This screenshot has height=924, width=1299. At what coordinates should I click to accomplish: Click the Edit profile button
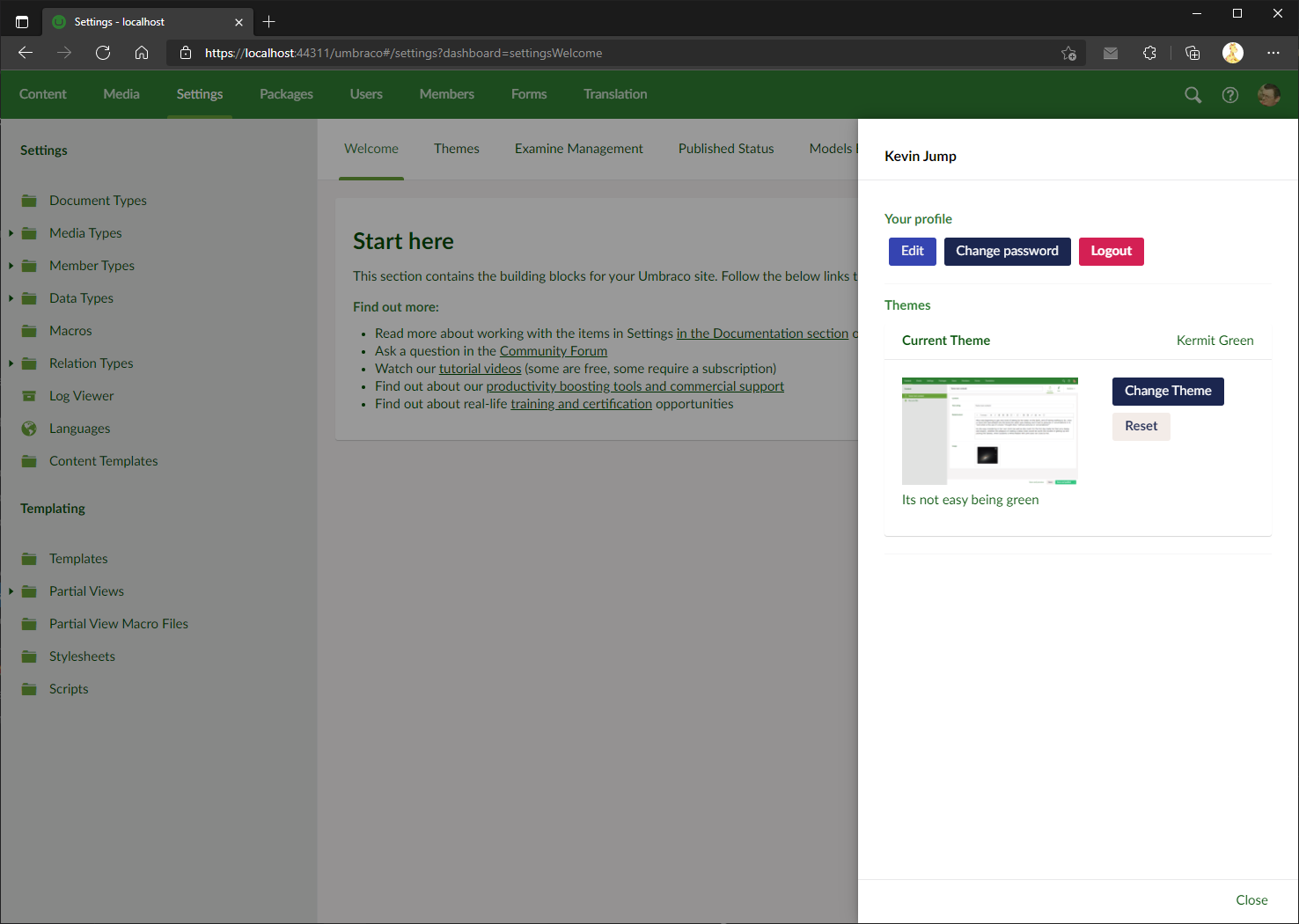point(913,252)
